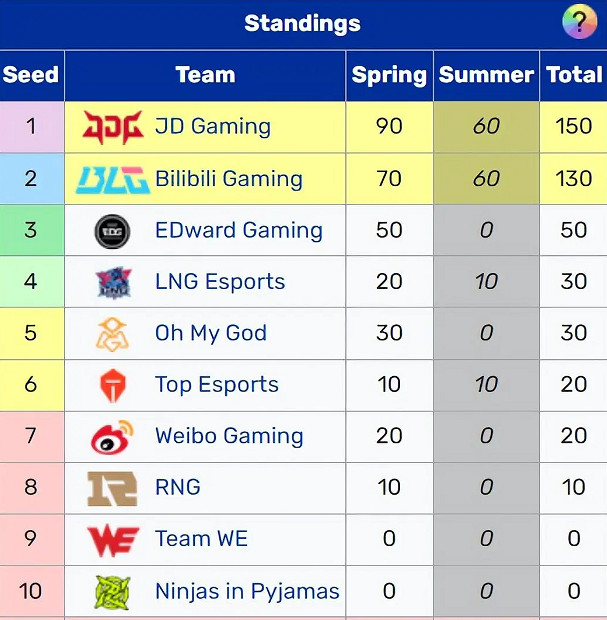Click the Spring column header

pyautogui.click(x=389, y=75)
